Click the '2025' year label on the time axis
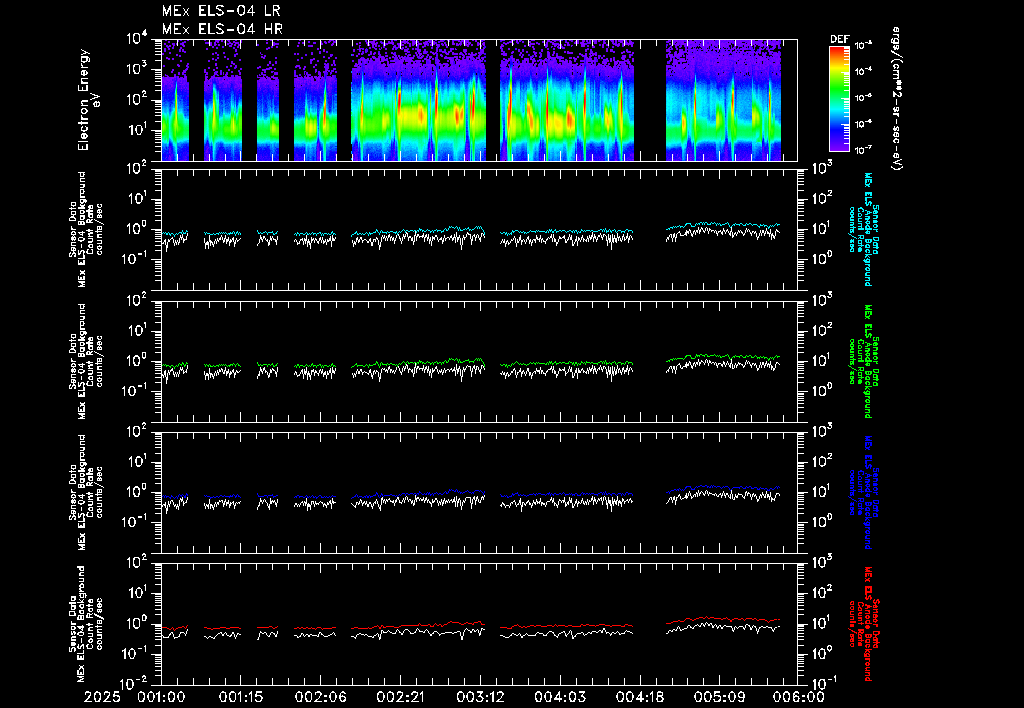 (x=103, y=697)
